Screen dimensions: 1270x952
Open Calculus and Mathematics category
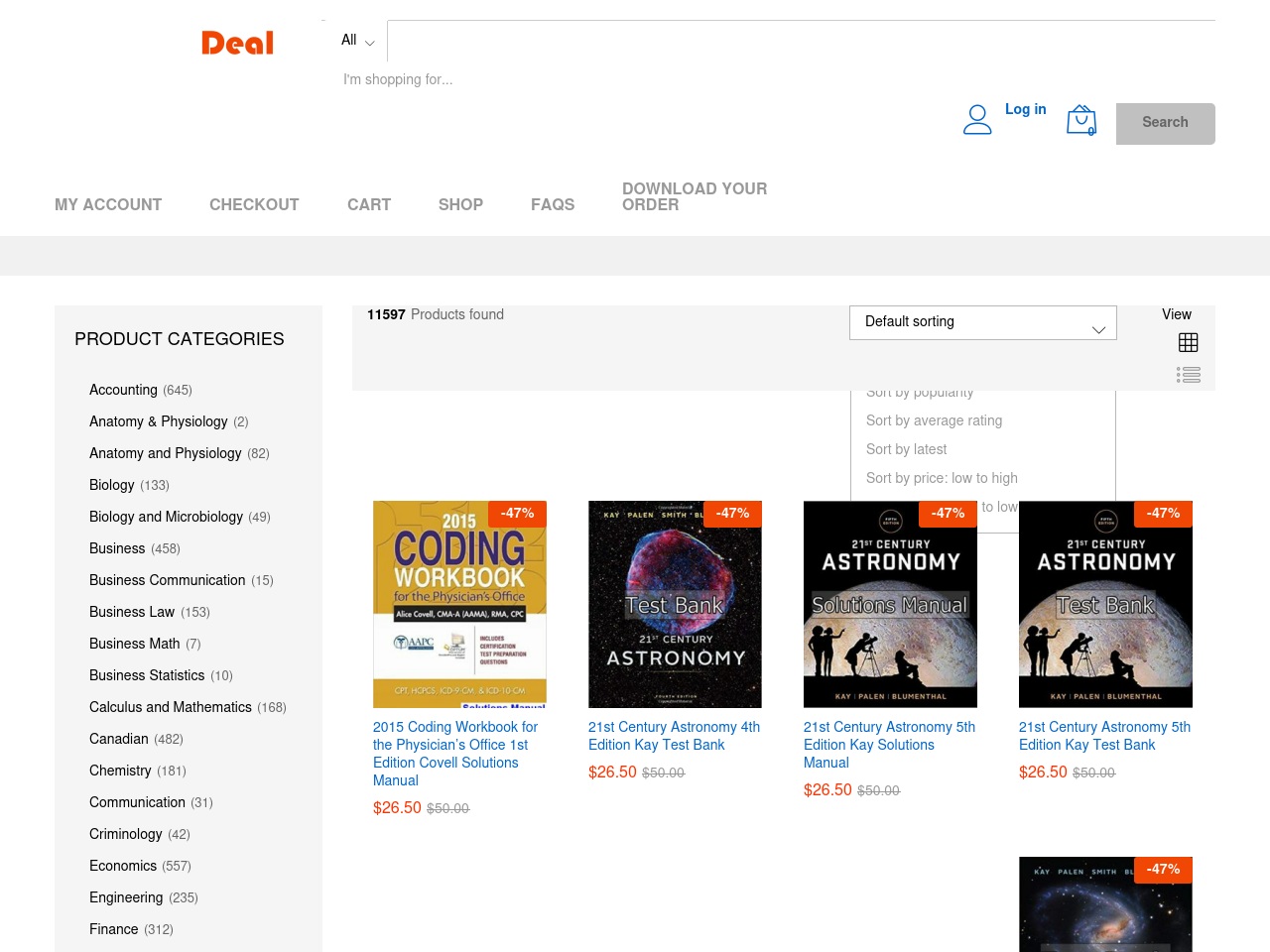click(x=171, y=707)
